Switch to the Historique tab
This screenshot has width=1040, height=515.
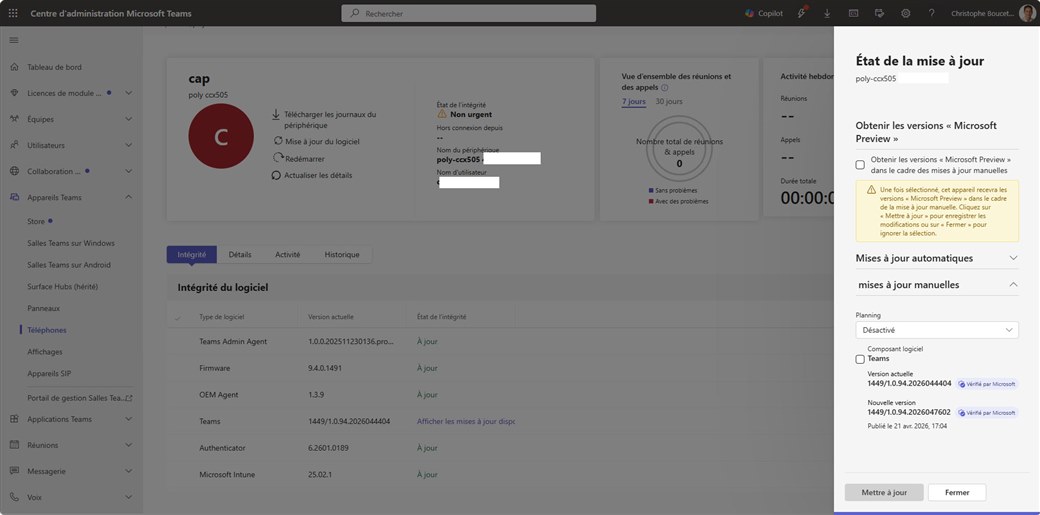coord(342,255)
